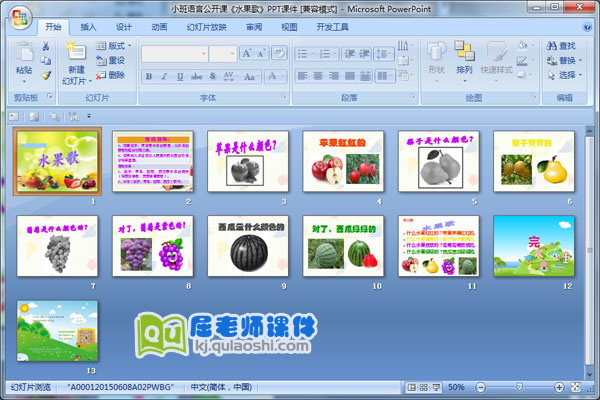Click the vertical scrollbar of slide sorter

click(x=590, y=251)
